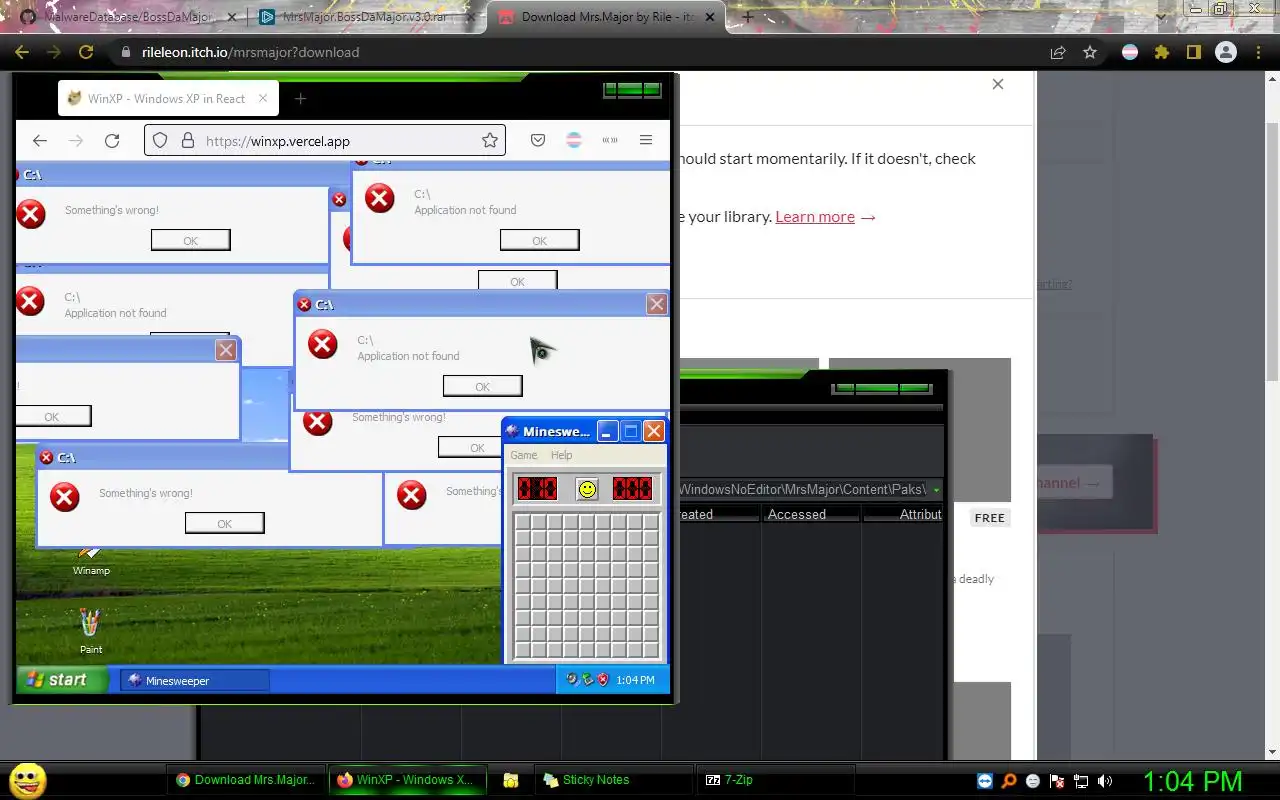Close the front C:\ error dialog with the X

pos(656,304)
